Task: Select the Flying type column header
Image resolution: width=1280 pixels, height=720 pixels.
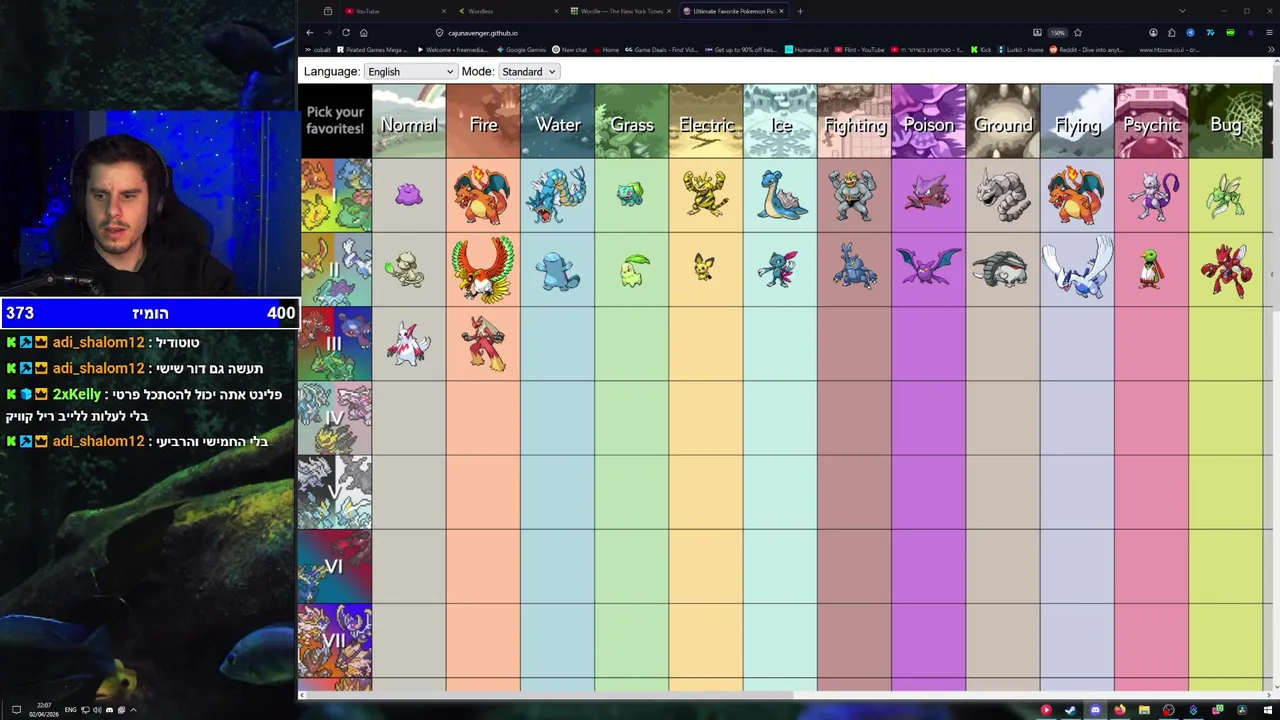Action: (x=1077, y=122)
